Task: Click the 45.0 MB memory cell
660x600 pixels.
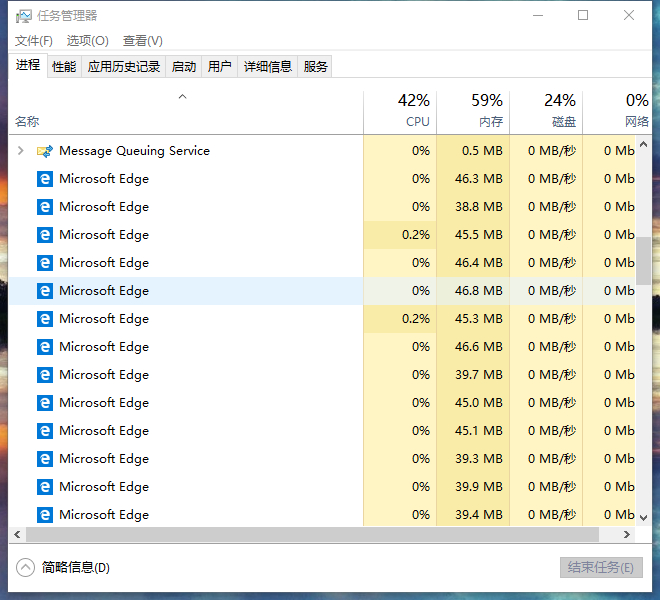Action: [x=473, y=403]
